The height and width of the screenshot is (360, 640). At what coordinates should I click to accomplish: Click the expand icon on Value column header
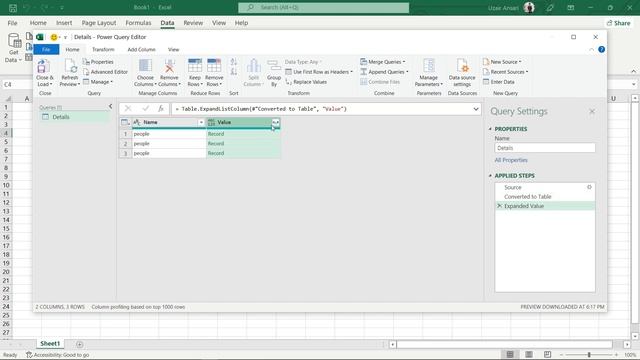click(276, 122)
